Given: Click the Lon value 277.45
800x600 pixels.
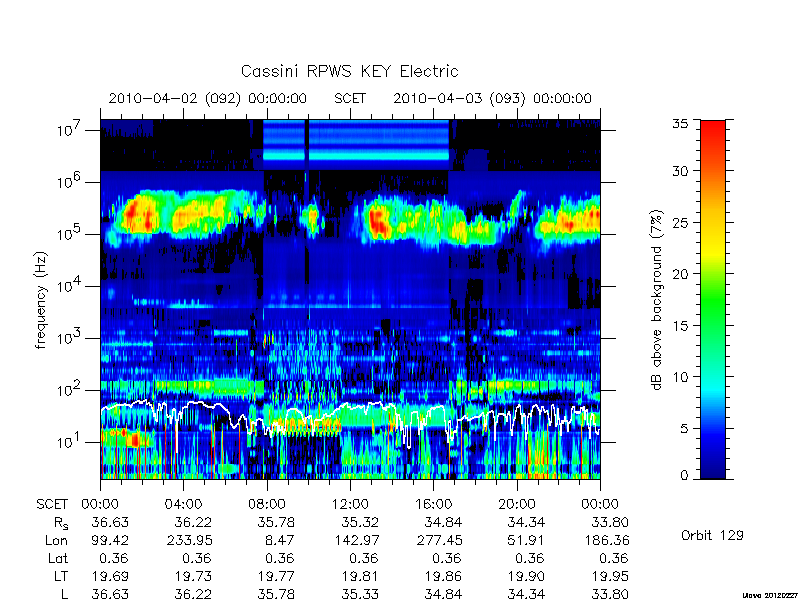Looking at the screenshot, I should [x=439, y=540].
